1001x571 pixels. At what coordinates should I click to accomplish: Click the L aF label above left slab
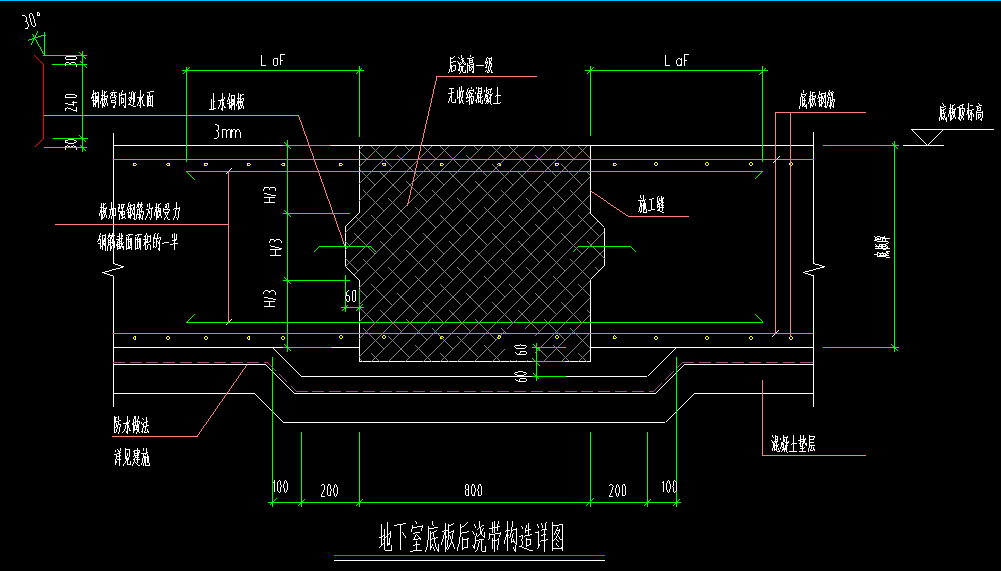[273, 61]
